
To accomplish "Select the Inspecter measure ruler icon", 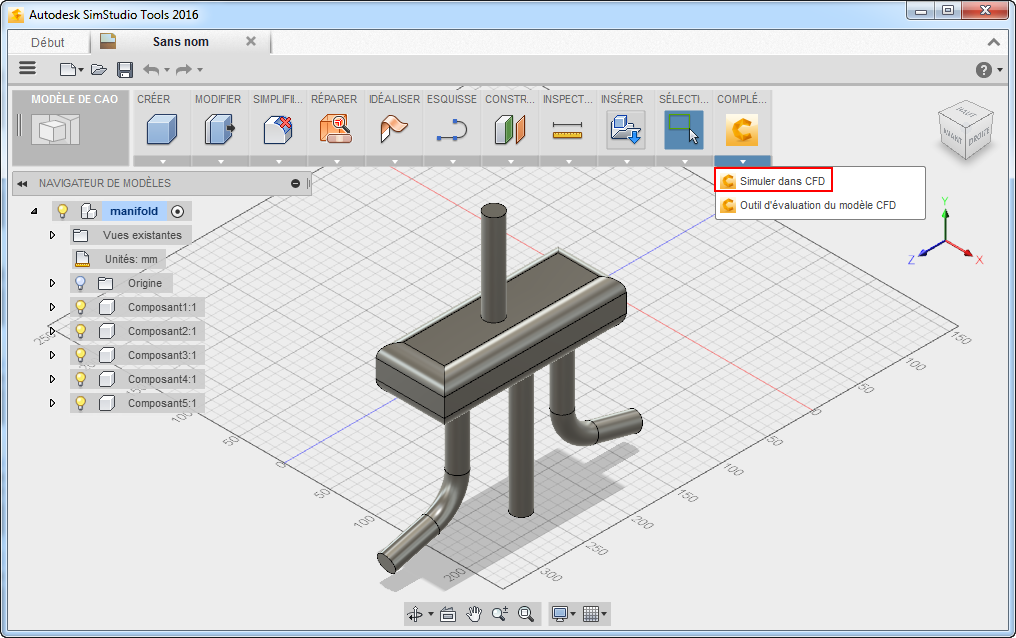I will [x=568, y=130].
